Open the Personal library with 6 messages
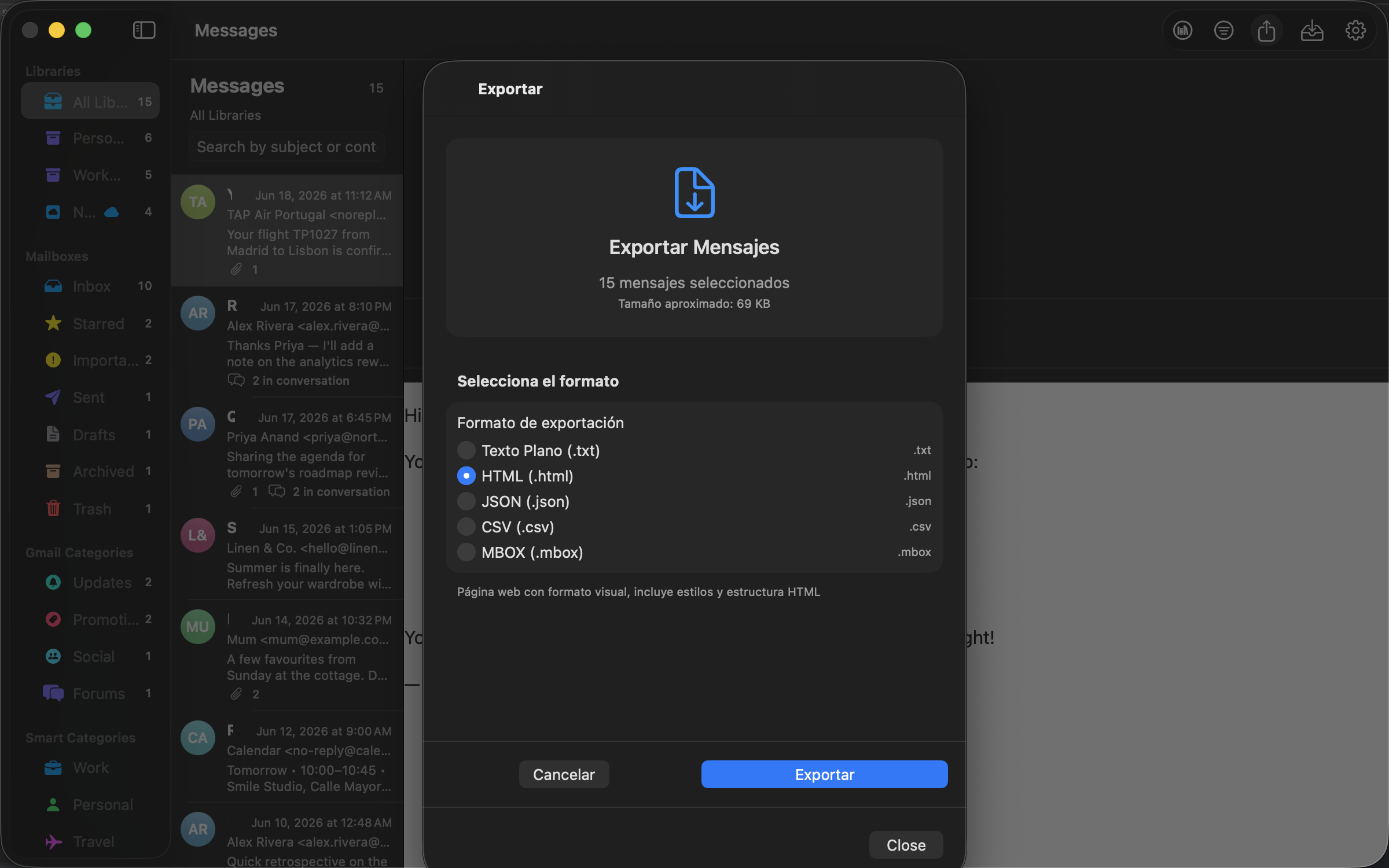The height and width of the screenshot is (868, 1389). pos(90,138)
